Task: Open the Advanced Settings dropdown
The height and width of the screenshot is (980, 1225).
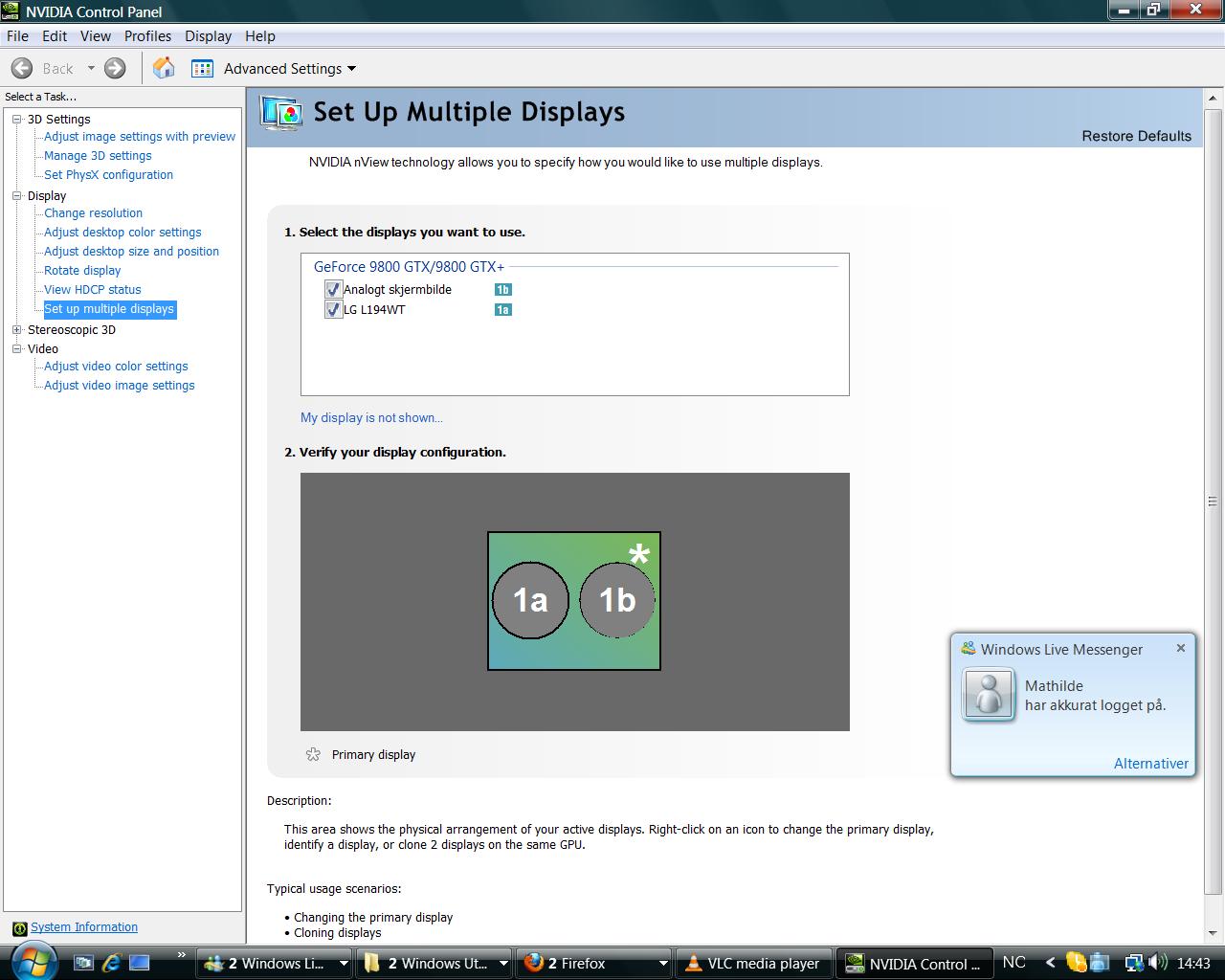Action: click(351, 69)
